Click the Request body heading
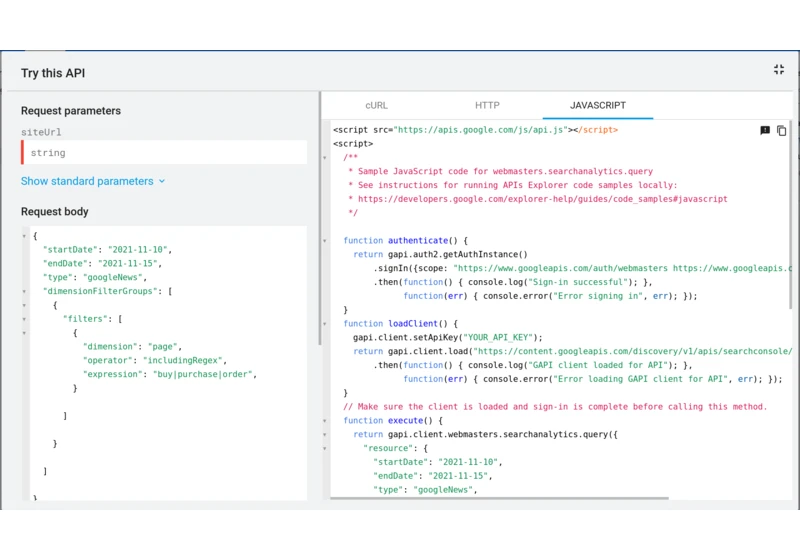 tap(55, 212)
